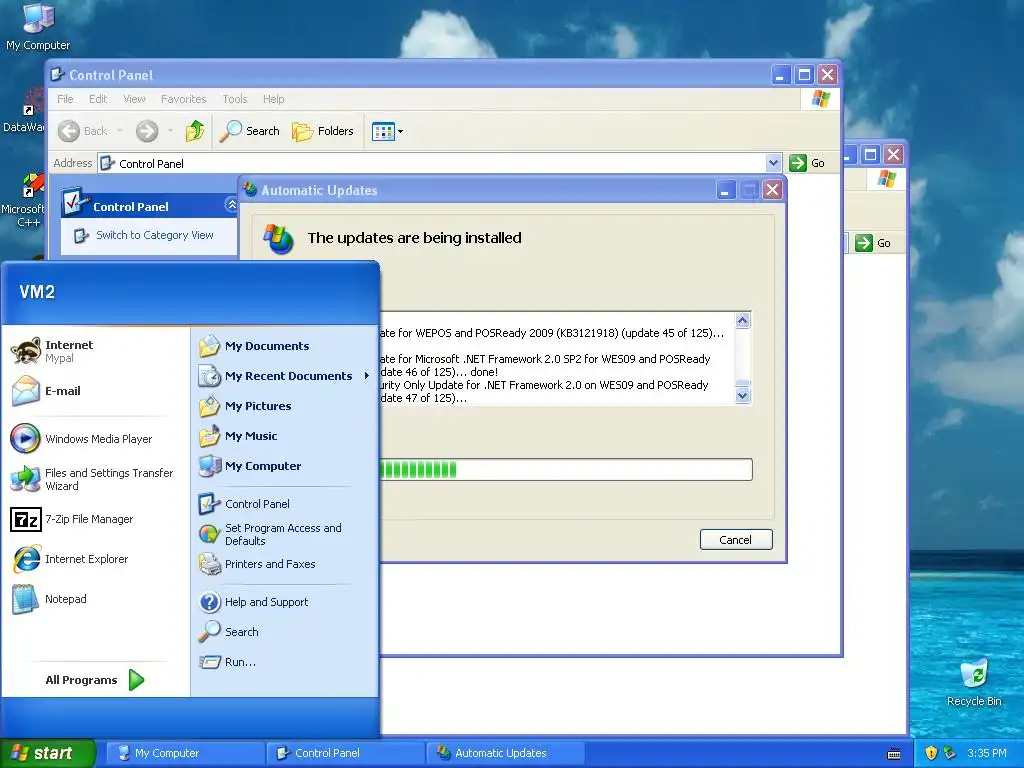Open Files and Settings Transfer Wizard
The height and width of the screenshot is (768, 1024).
click(95, 479)
